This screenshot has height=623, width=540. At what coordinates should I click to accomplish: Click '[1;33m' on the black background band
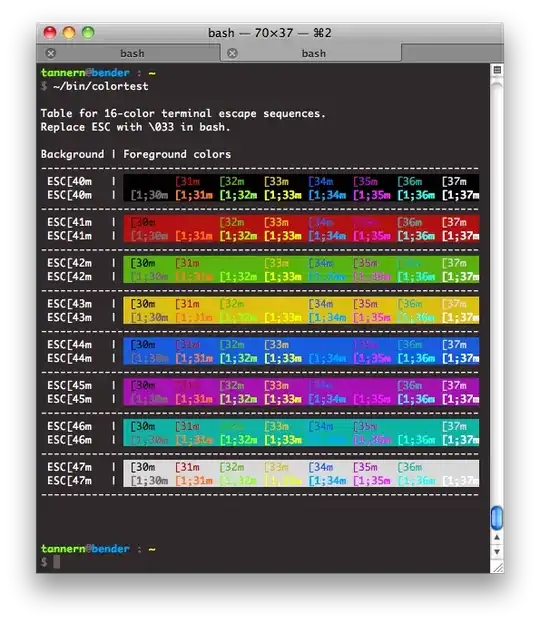click(283, 195)
